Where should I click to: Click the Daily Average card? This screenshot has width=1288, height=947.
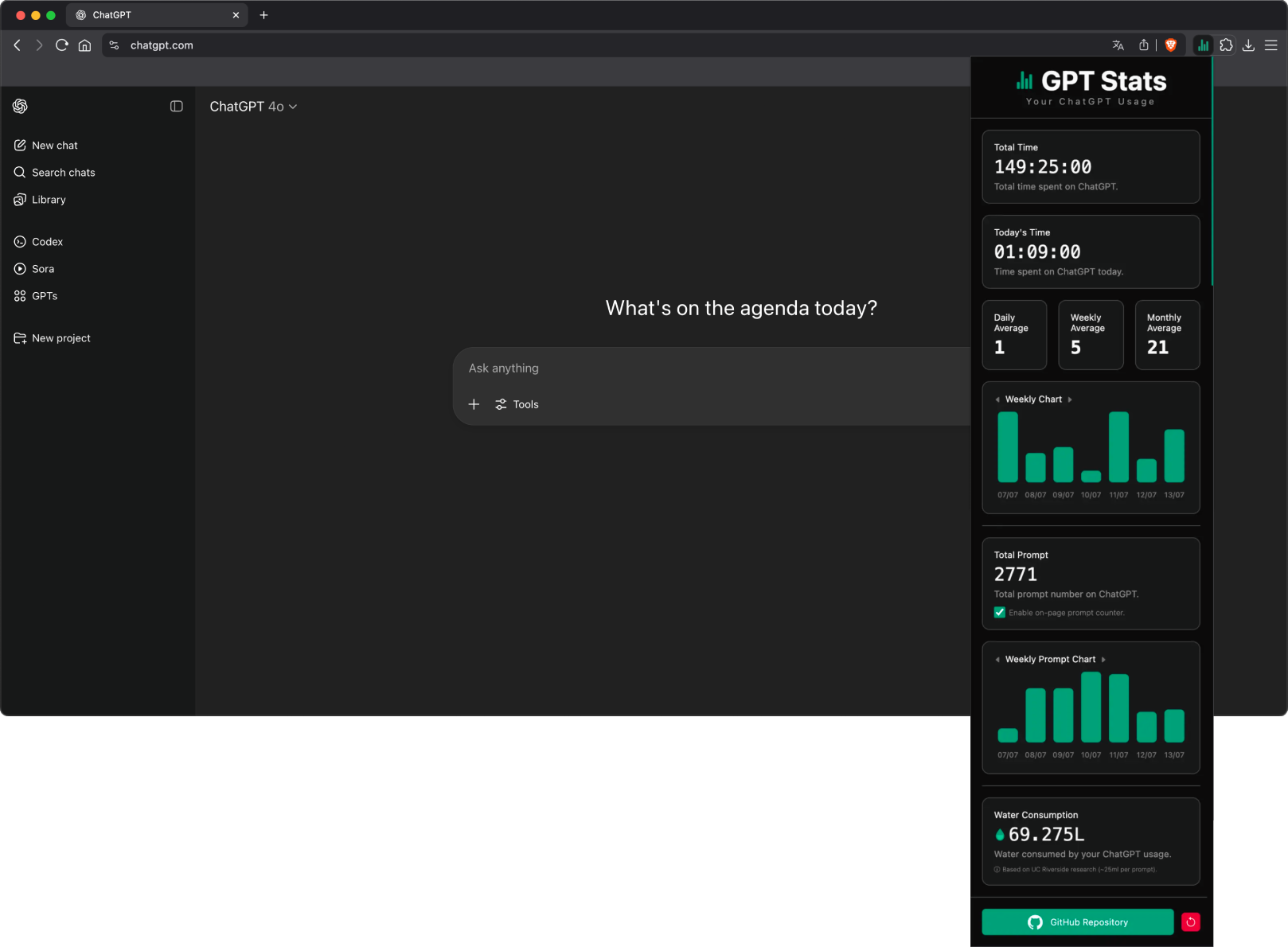click(x=1014, y=335)
